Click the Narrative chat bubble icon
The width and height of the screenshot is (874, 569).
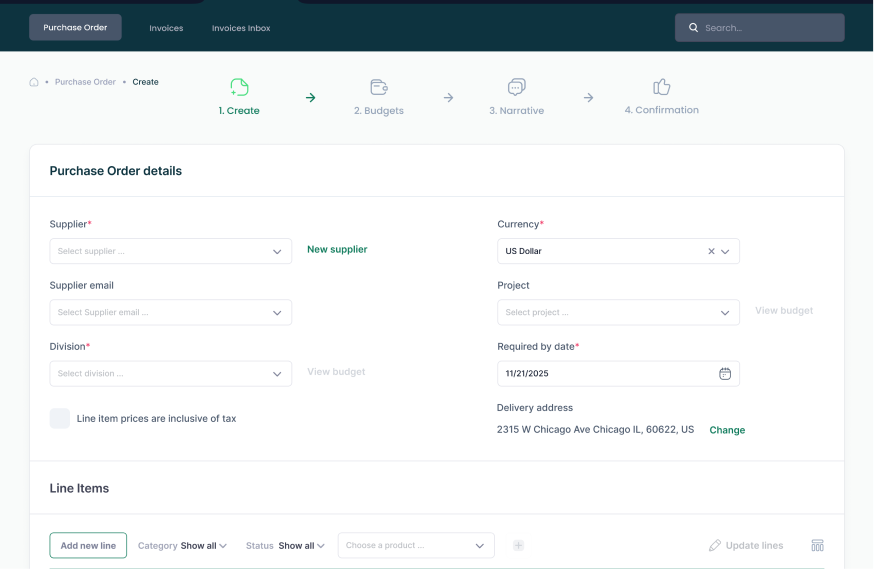pyautogui.click(x=517, y=87)
